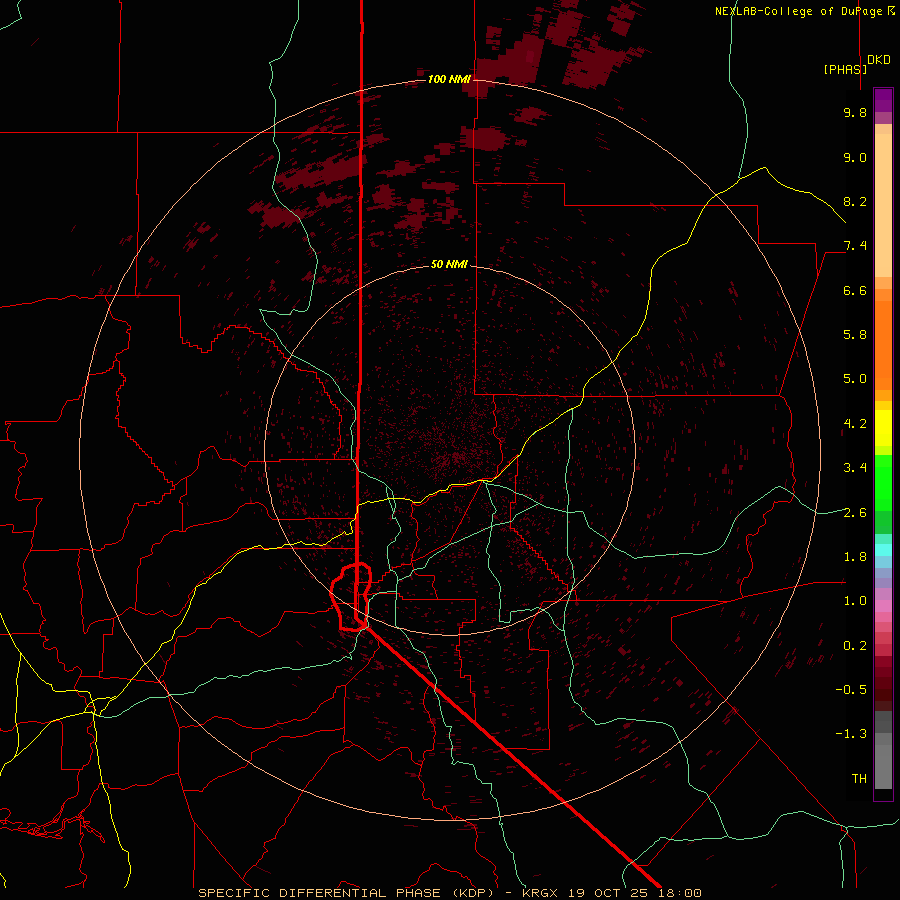900x900 pixels.
Task: Select the 0.2 legend value
Action: point(855,646)
